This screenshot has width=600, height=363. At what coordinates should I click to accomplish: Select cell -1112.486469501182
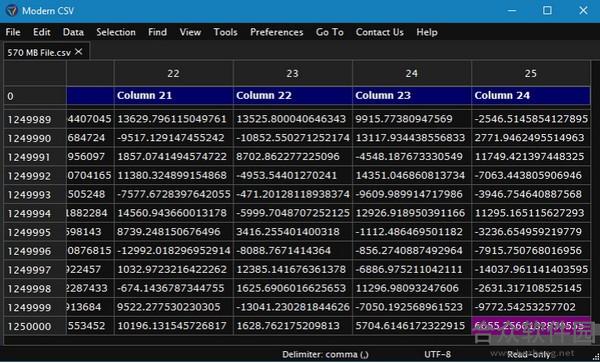[x=411, y=232]
